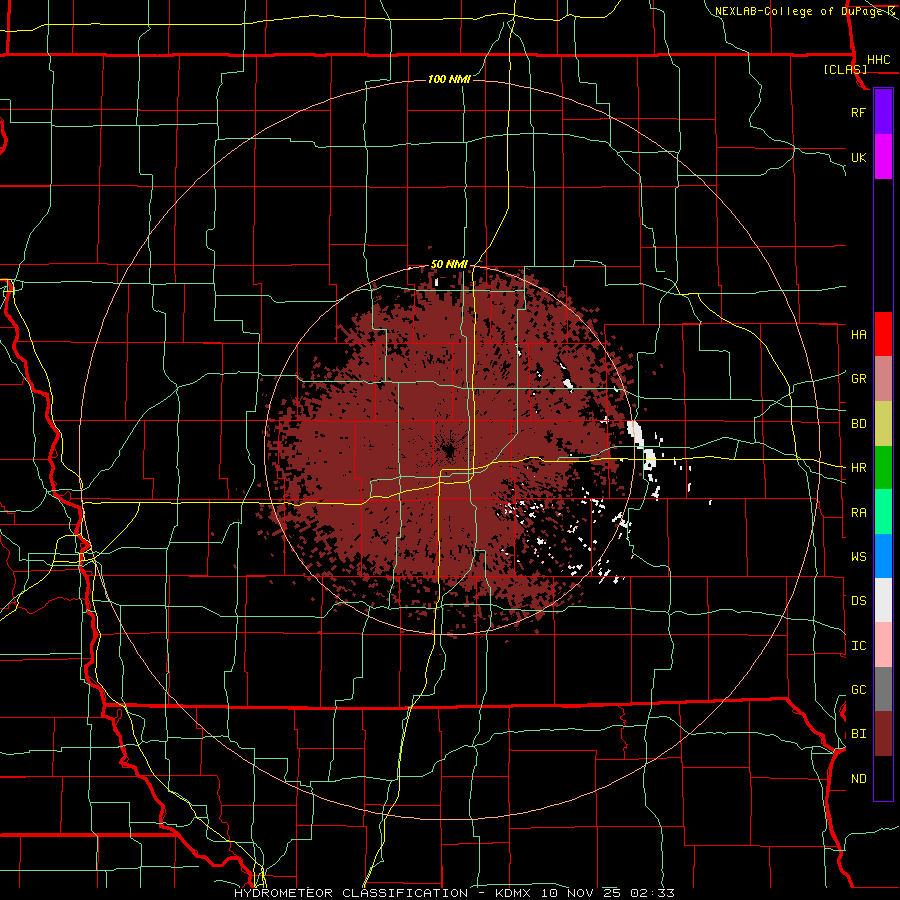The width and height of the screenshot is (900, 900).
Task: Click the mint RA legend swatch
Action: 883,512
